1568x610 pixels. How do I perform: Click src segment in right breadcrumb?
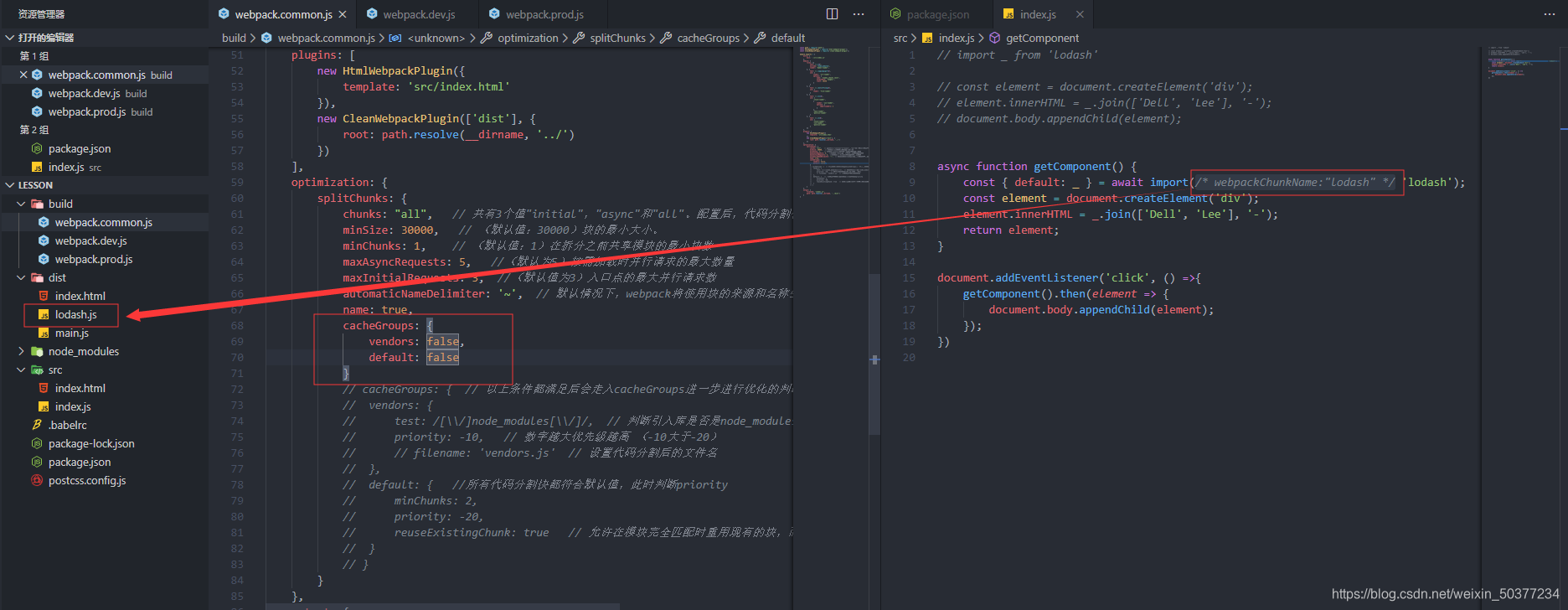click(x=900, y=38)
